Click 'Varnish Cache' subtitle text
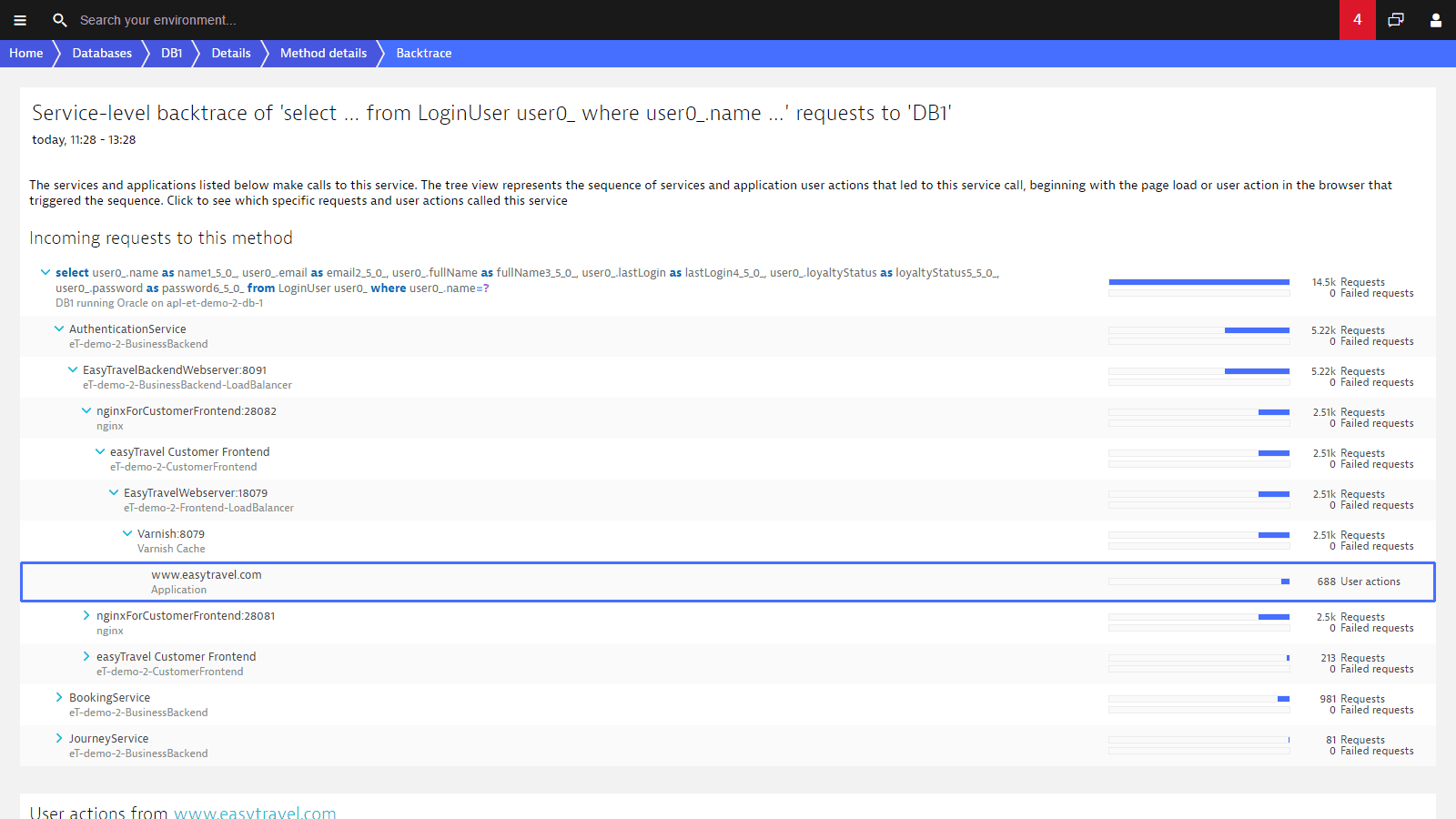The image size is (1456, 819). pos(171,550)
